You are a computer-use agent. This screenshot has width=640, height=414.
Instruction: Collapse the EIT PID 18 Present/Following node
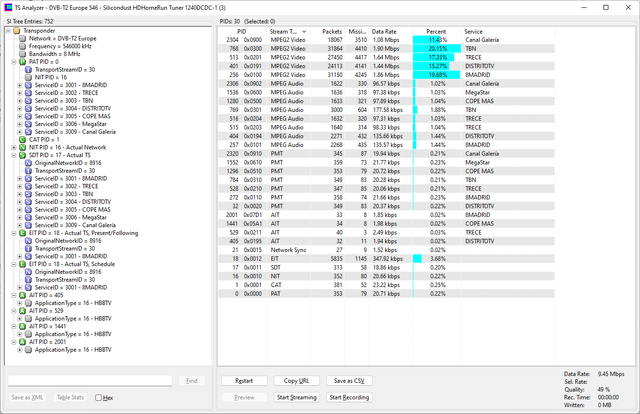[x=13, y=233]
